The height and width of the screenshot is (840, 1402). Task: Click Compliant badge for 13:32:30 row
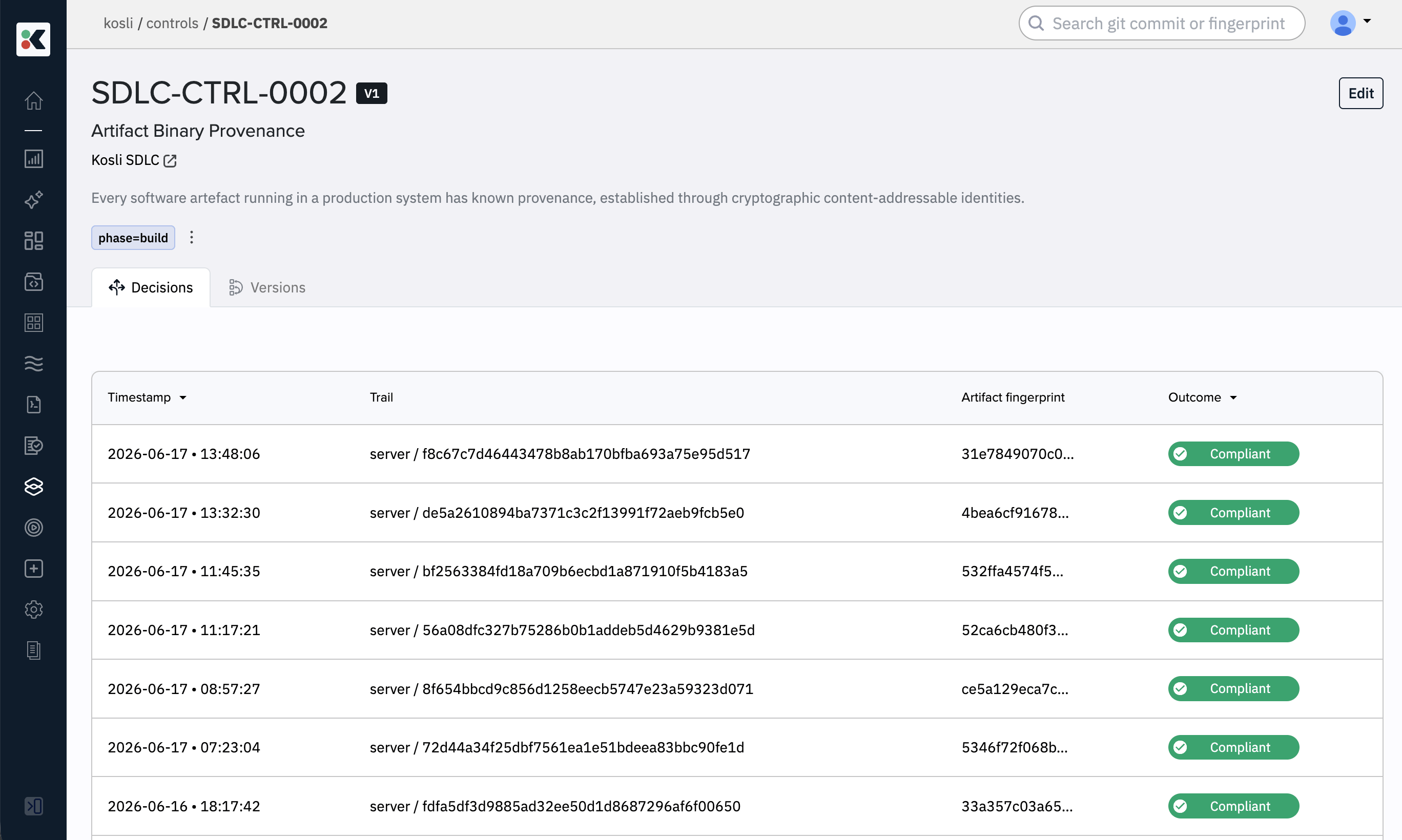(1233, 513)
